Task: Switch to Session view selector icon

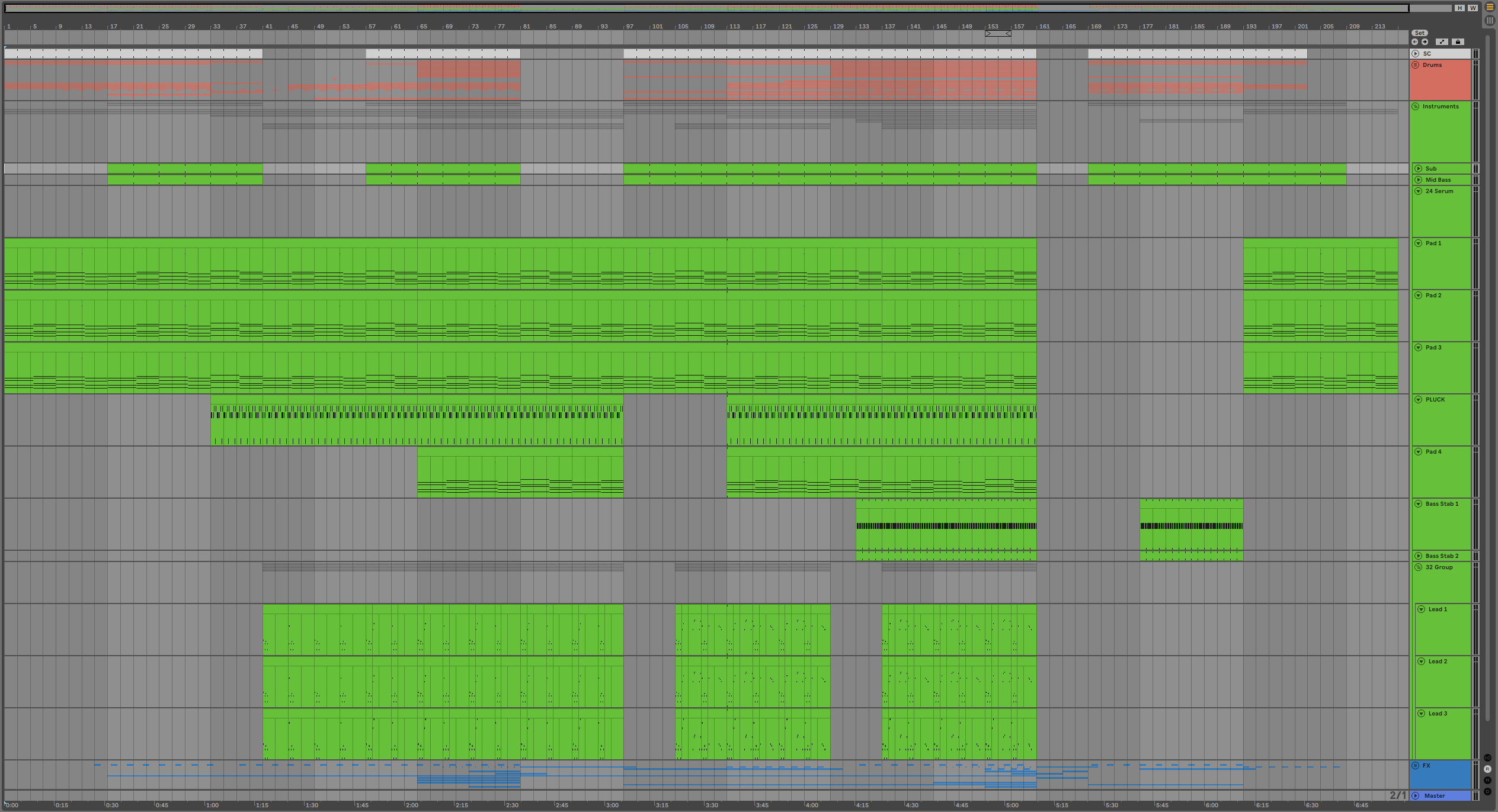Action: coord(1490,20)
